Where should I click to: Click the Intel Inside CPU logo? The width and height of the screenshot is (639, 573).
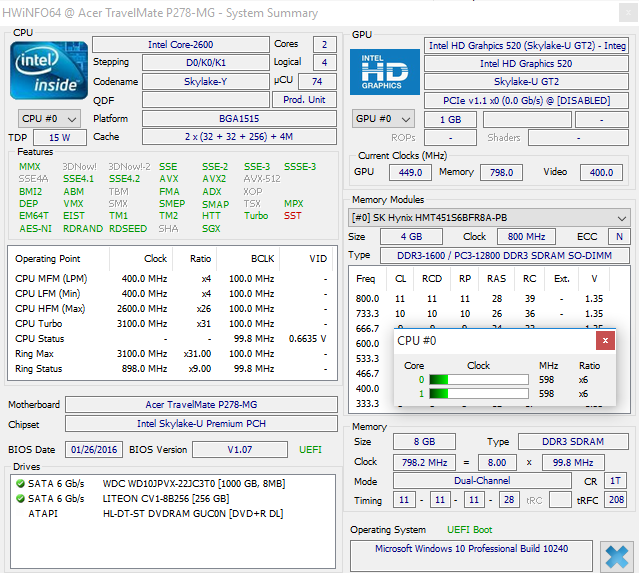pos(49,71)
